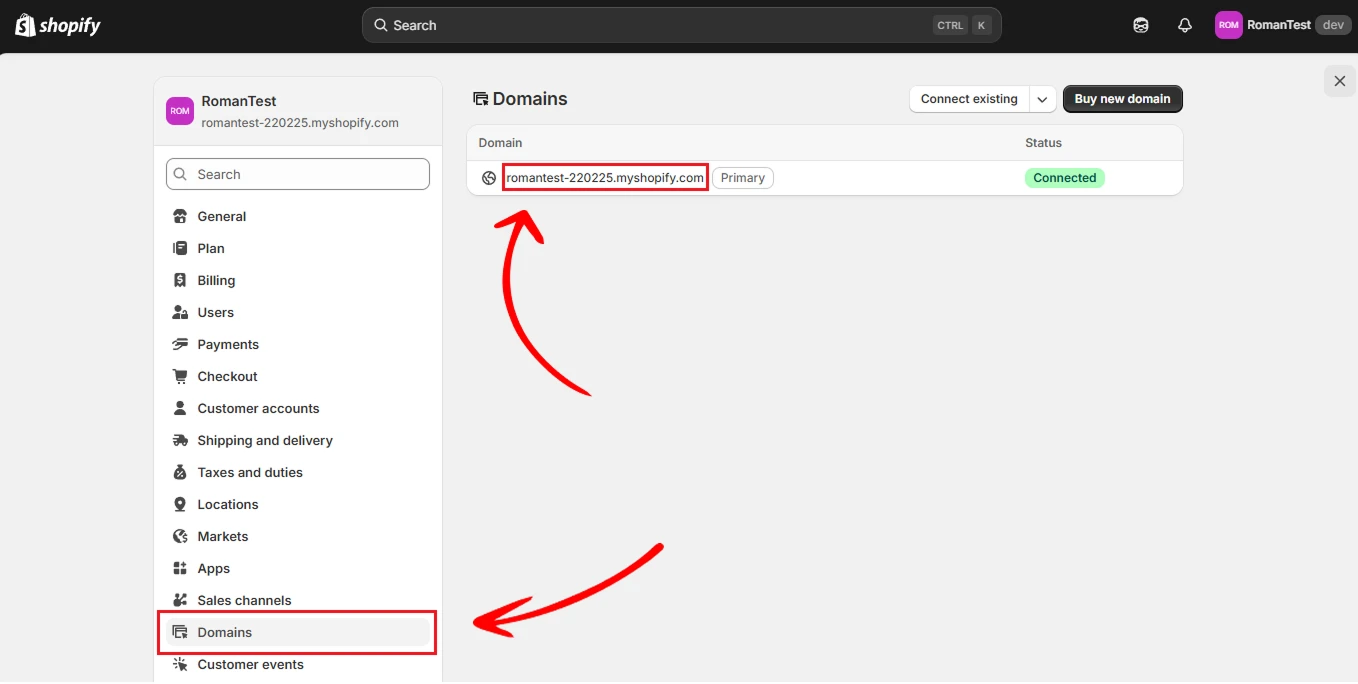This screenshot has width=1358, height=684.
Task: Click the Buy new domain button
Action: [1123, 99]
